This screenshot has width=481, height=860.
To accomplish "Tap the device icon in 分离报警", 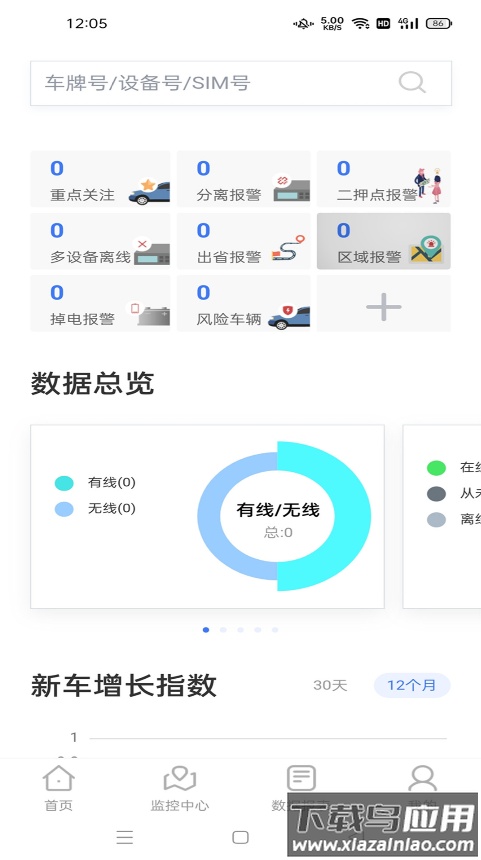I will [x=292, y=188].
